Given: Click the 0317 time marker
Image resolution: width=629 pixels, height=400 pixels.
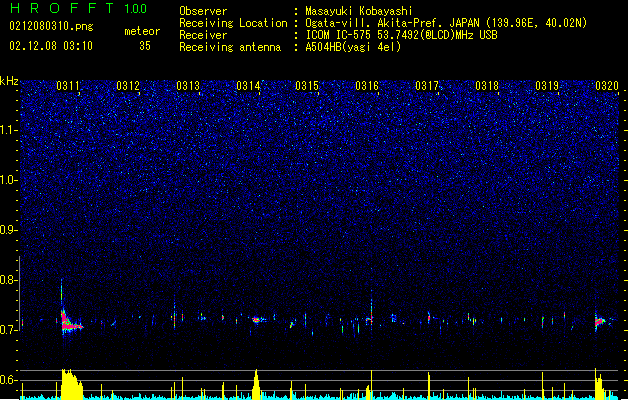Looking at the screenshot, I should coord(427,86).
